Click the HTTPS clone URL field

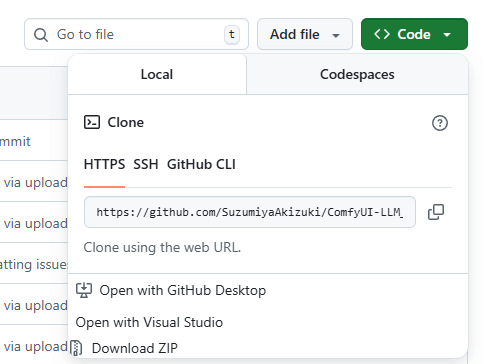point(250,212)
